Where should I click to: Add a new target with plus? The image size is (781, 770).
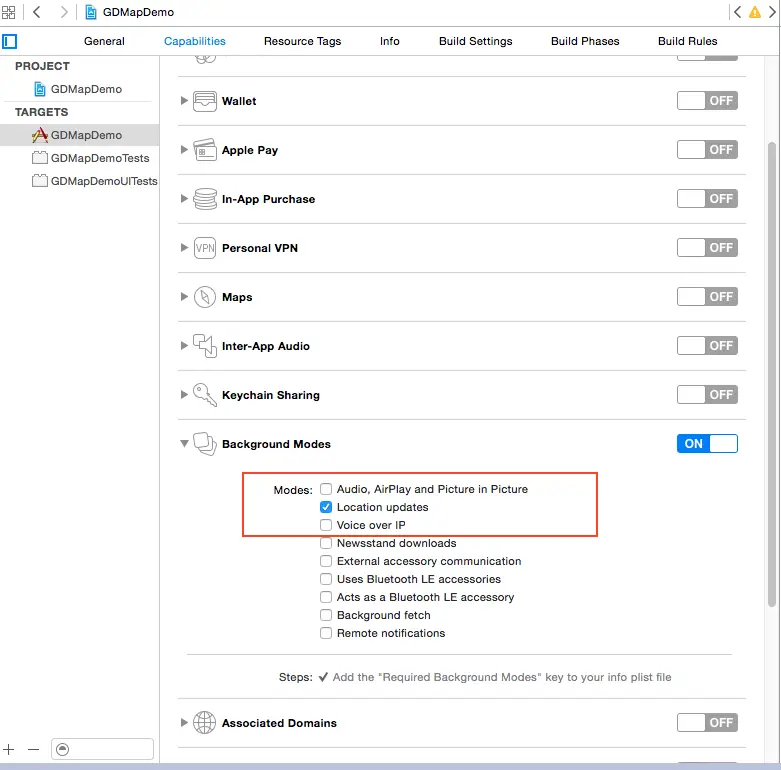(x=8, y=749)
